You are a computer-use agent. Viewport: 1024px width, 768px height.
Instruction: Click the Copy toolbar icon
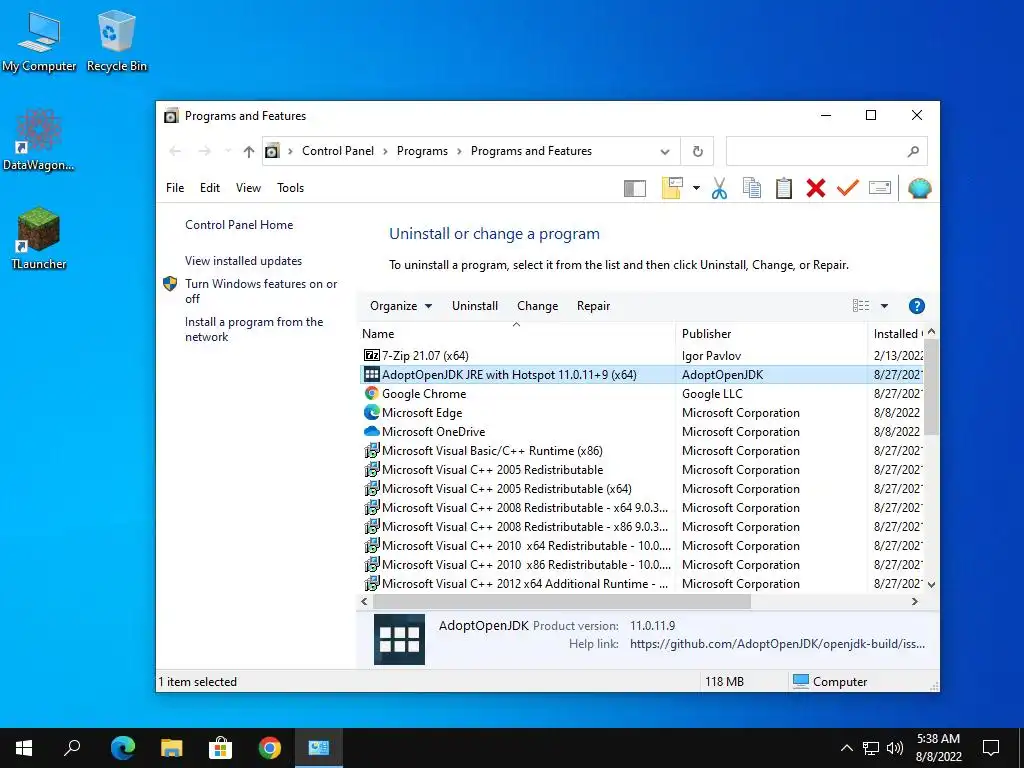pos(752,188)
